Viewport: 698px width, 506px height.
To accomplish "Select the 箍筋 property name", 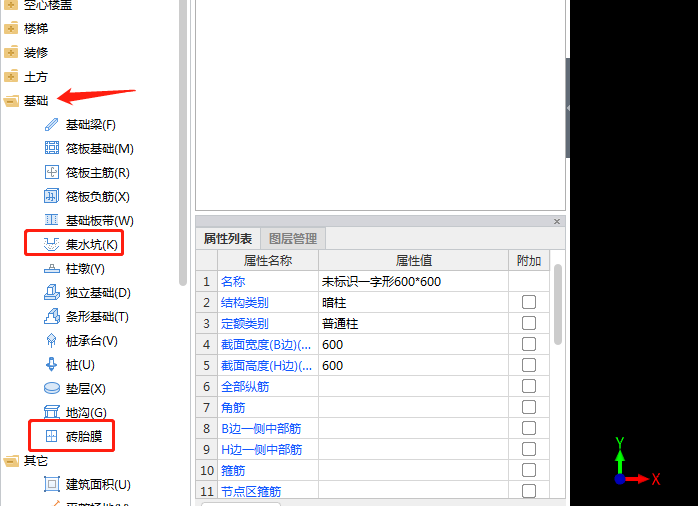I will [x=233, y=470].
